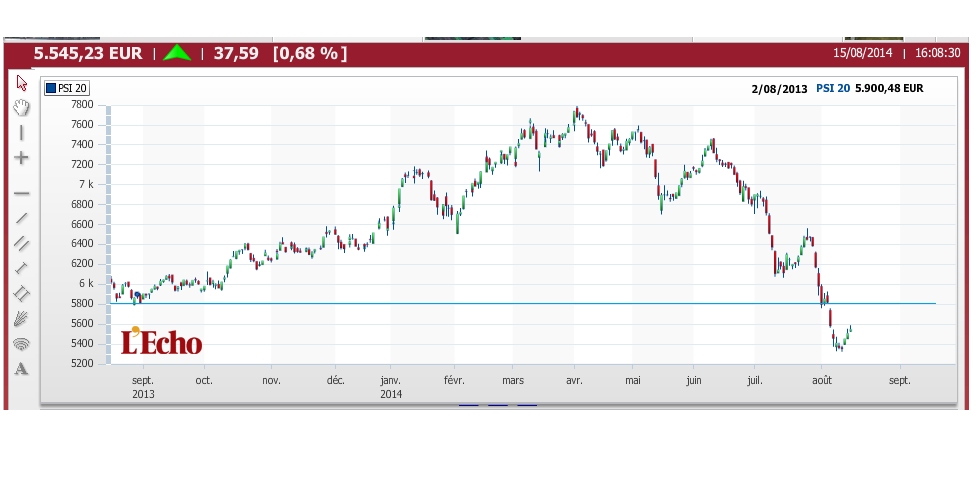977x480 pixels.
Task: Choose the measured segment line tool
Action: click(21, 268)
